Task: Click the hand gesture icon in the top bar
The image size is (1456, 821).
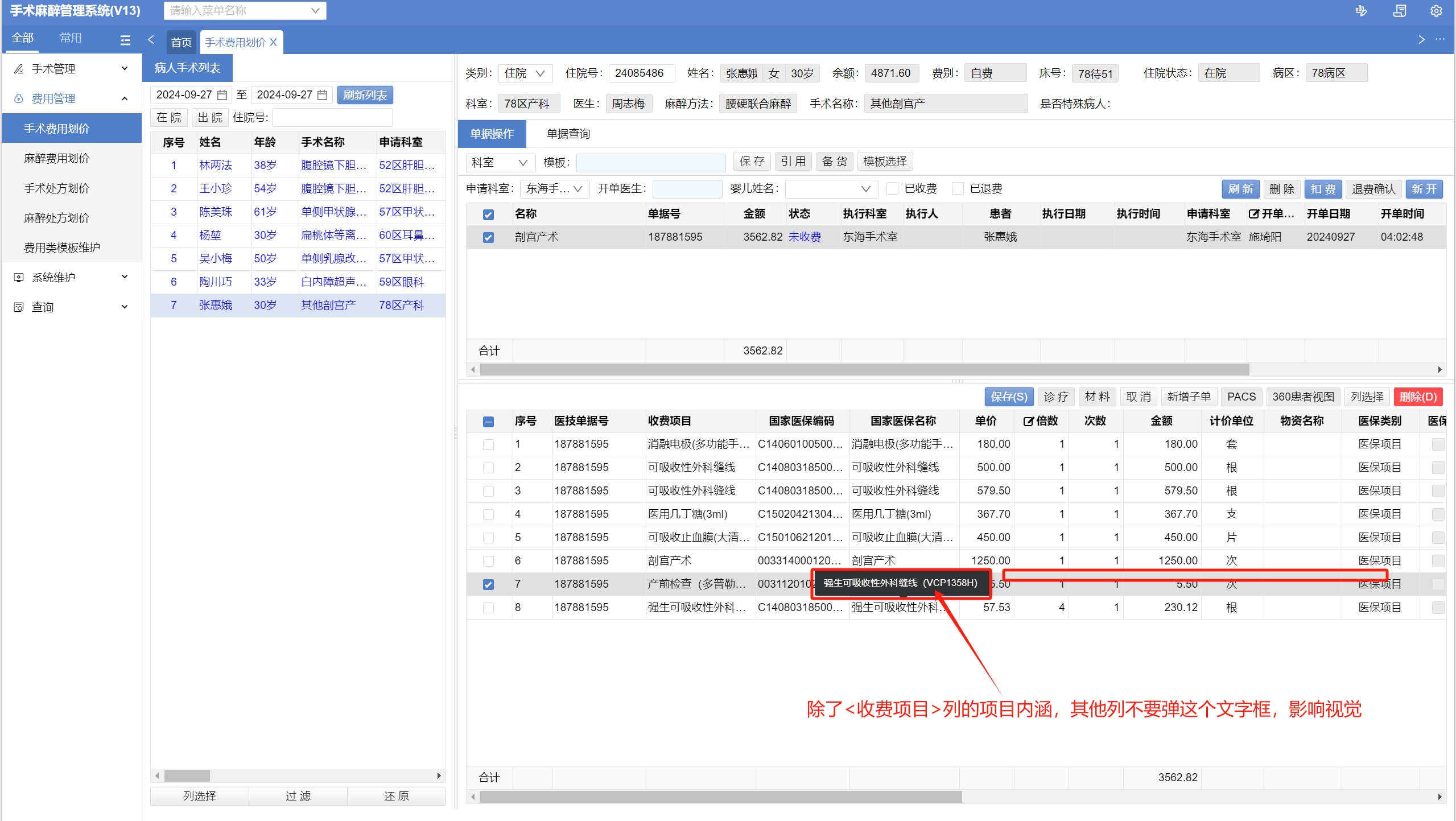Action: (1361, 11)
